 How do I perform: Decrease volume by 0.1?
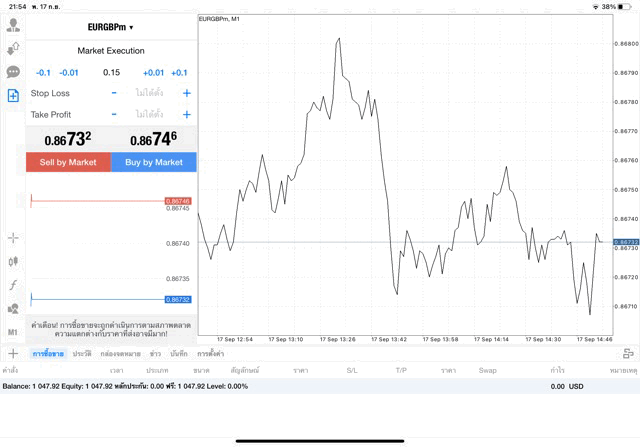[x=43, y=73]
